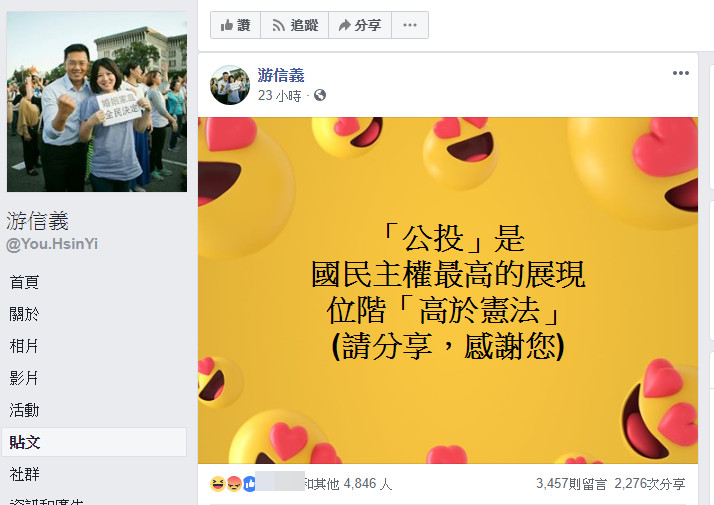Screen dimensions: 714x505
Task: Open page options ellipsis next to 分享
Action: click(410, 25)
